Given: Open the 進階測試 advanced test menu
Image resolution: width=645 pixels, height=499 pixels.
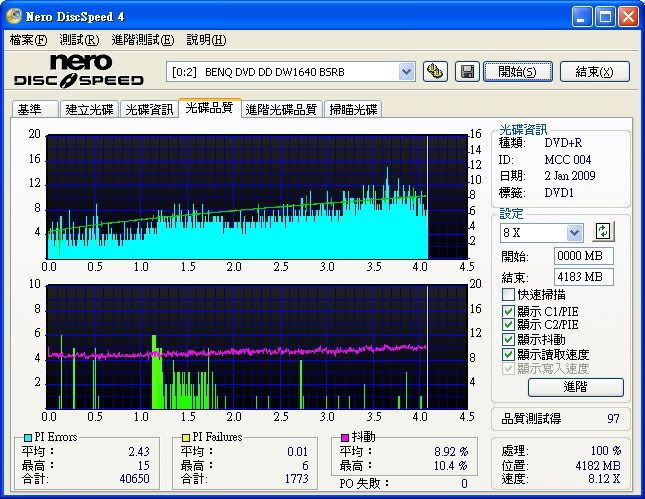Looking at the screenshot, I should point(142,40).
